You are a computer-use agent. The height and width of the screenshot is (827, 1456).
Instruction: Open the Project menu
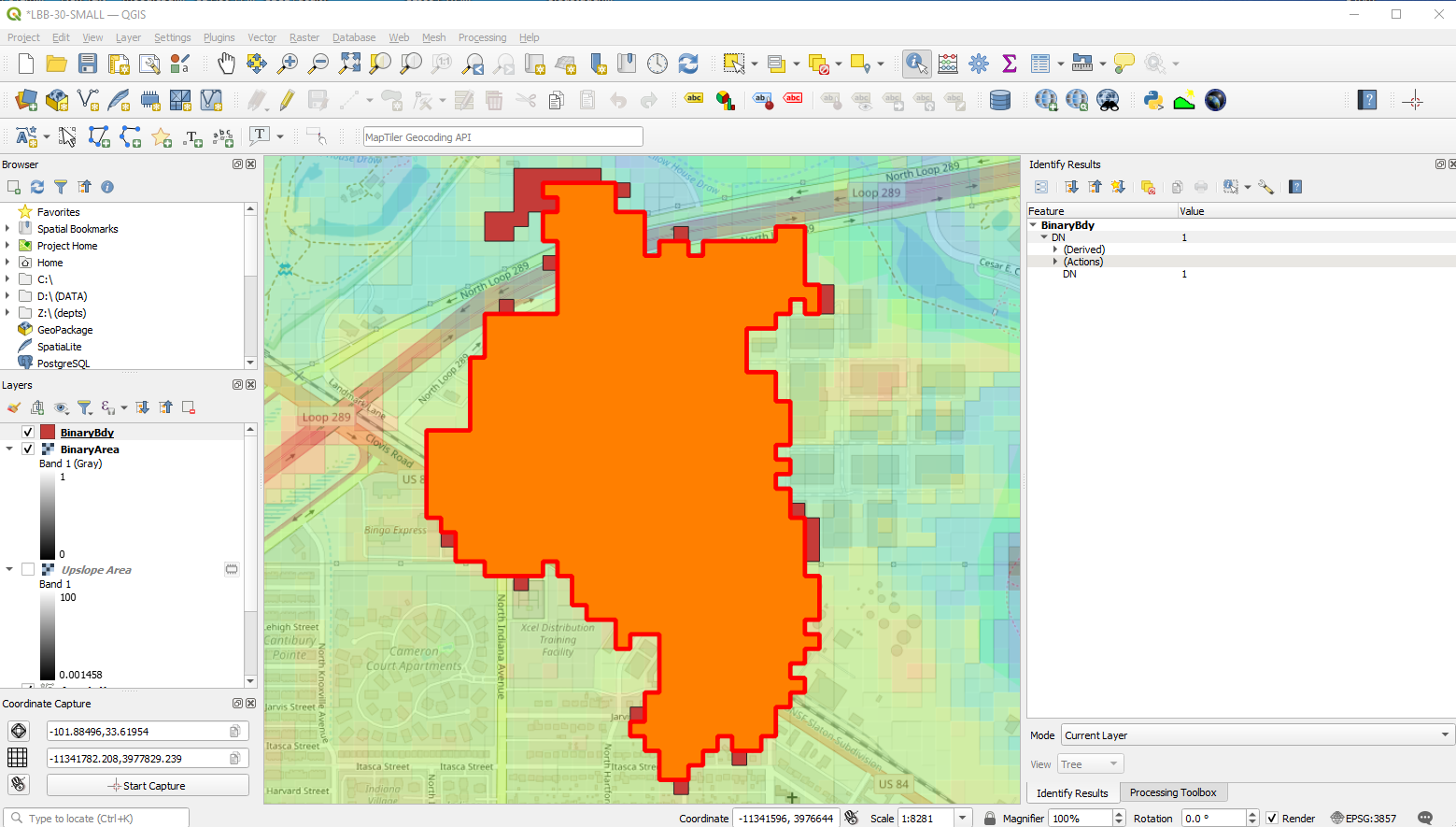click(x=23, y=37)
